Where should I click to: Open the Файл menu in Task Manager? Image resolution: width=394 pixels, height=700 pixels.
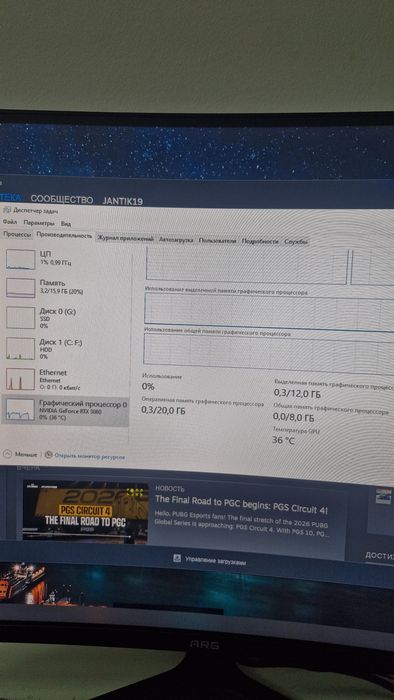(9, 221)
